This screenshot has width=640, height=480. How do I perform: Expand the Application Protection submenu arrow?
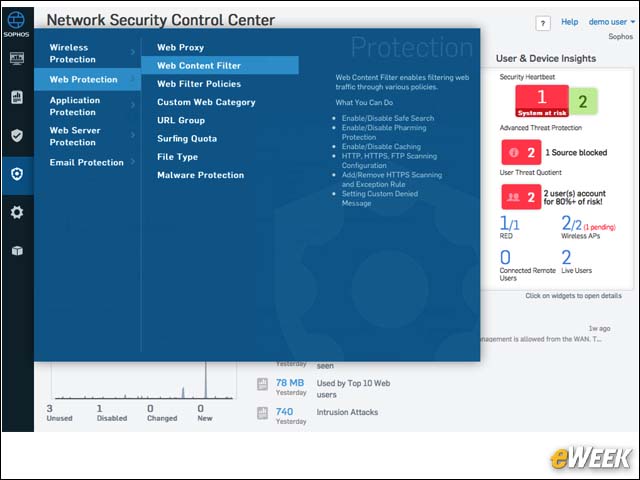tap(133, 105)
